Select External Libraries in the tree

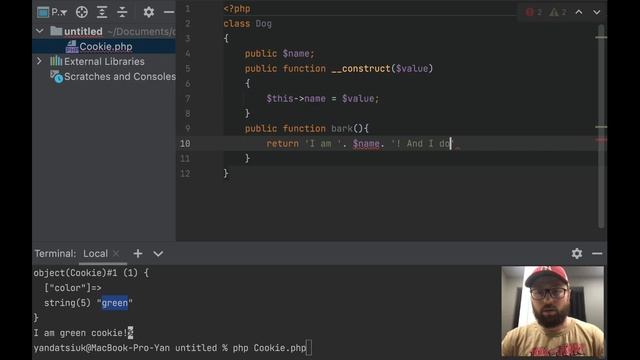[104, 61]
